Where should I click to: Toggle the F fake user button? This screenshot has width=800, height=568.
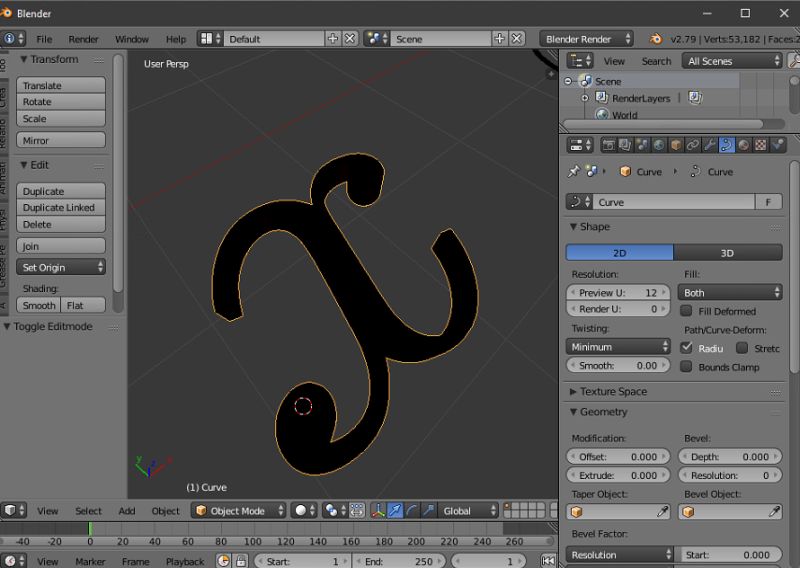[768, 202]
